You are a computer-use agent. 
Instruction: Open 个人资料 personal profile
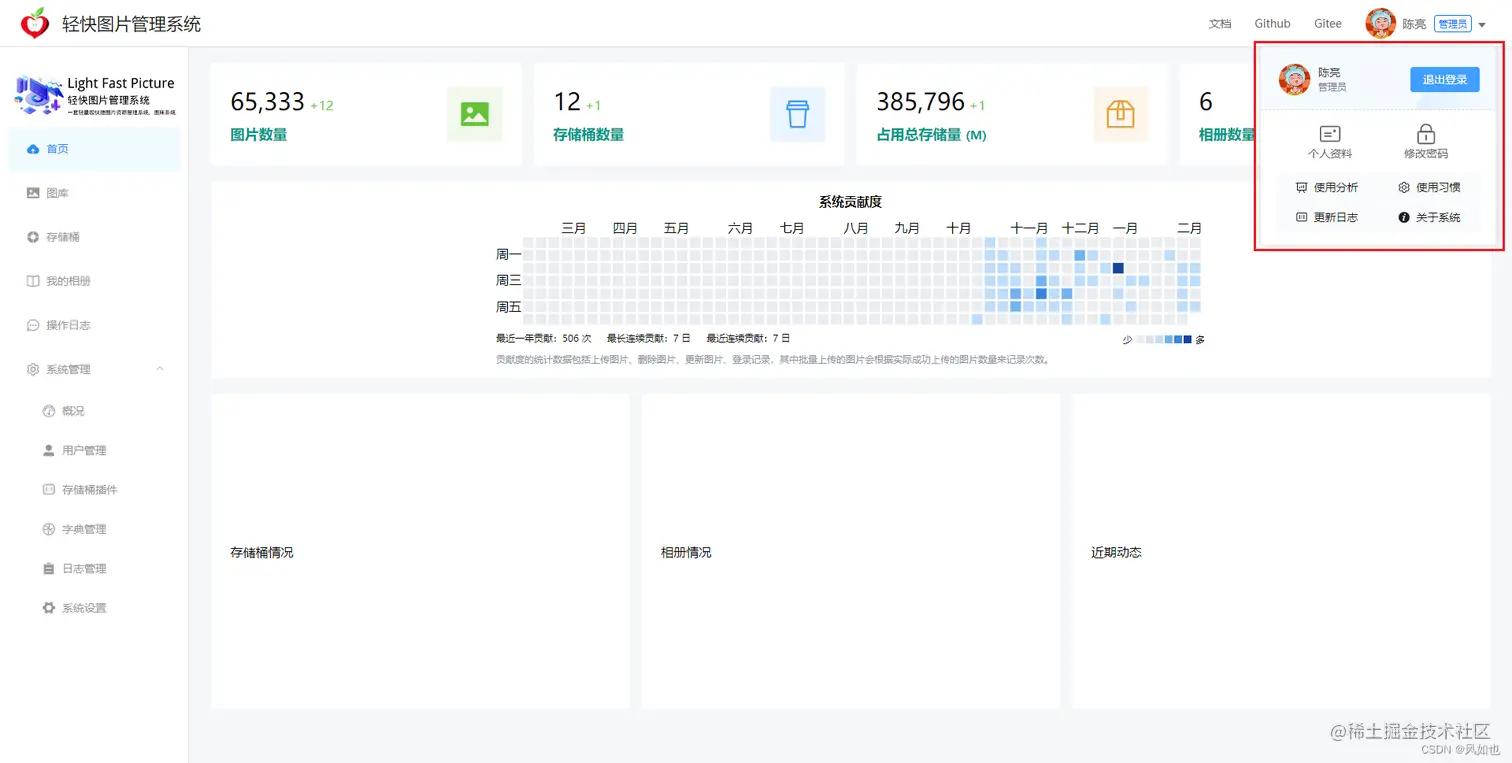pos(1330,140)
